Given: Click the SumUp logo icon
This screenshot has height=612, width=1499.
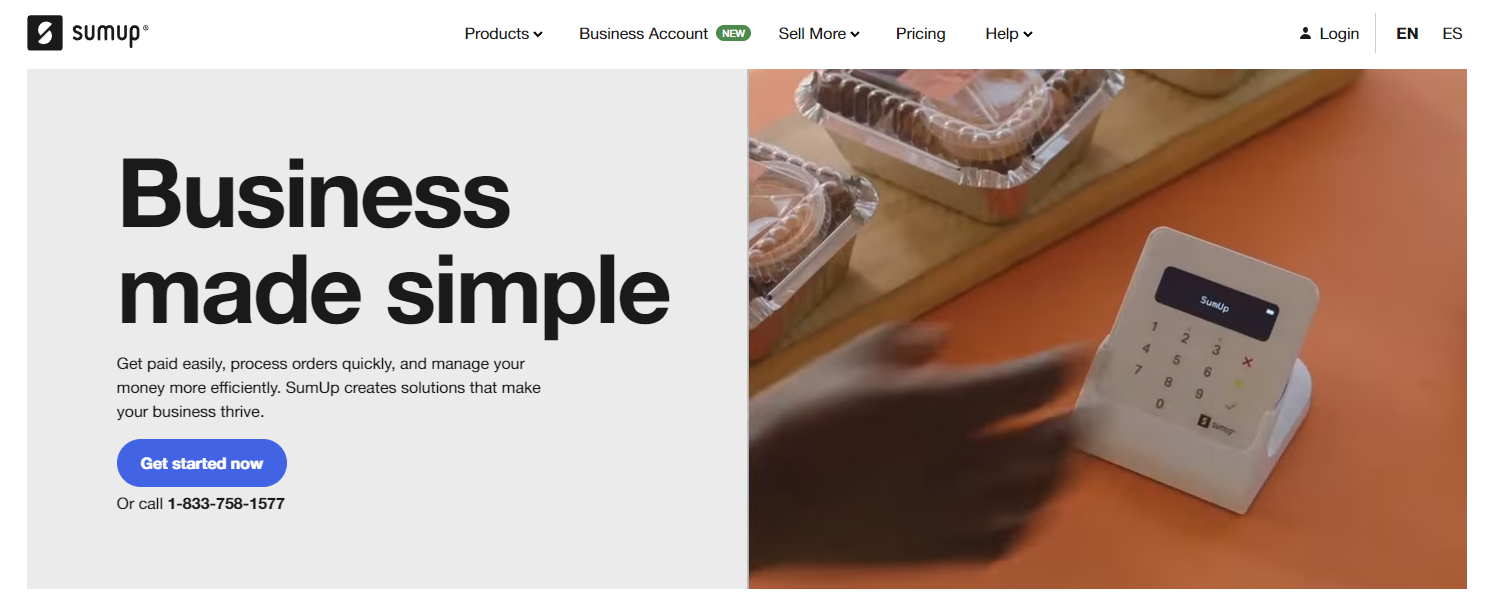Looking at the screenshot, I should tap(45, 33).
